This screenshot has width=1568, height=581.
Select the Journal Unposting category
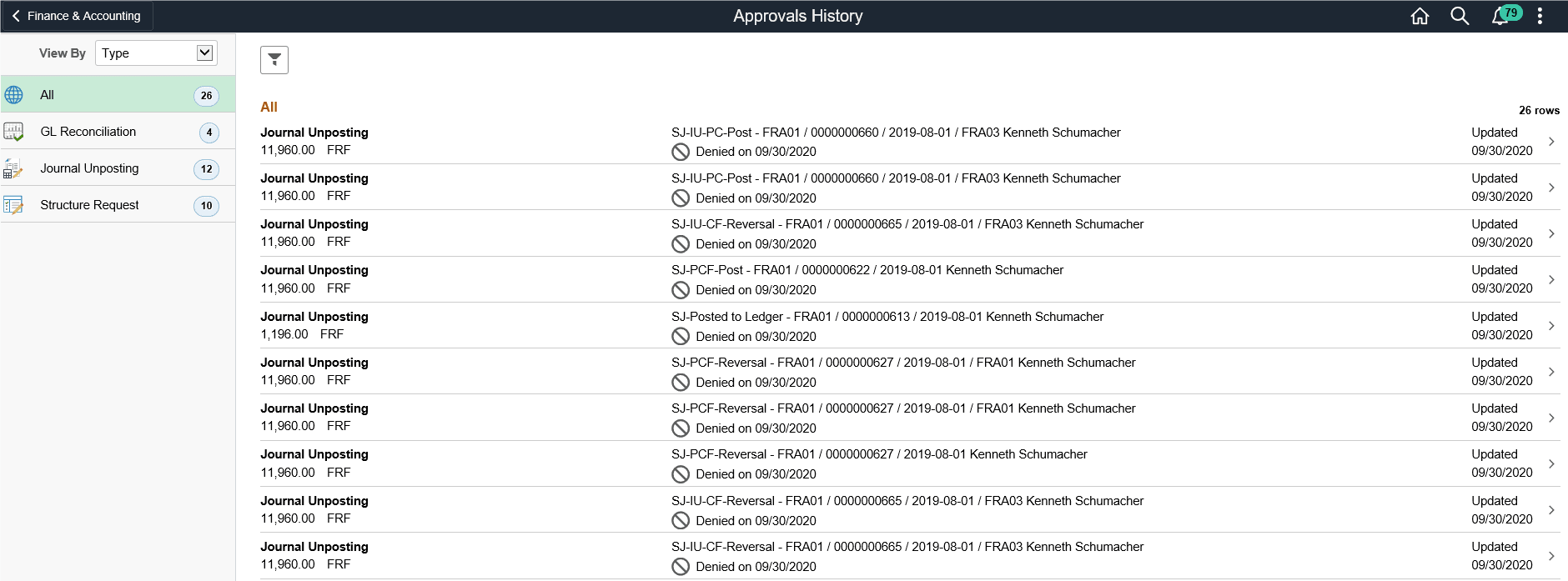(117, 168)
